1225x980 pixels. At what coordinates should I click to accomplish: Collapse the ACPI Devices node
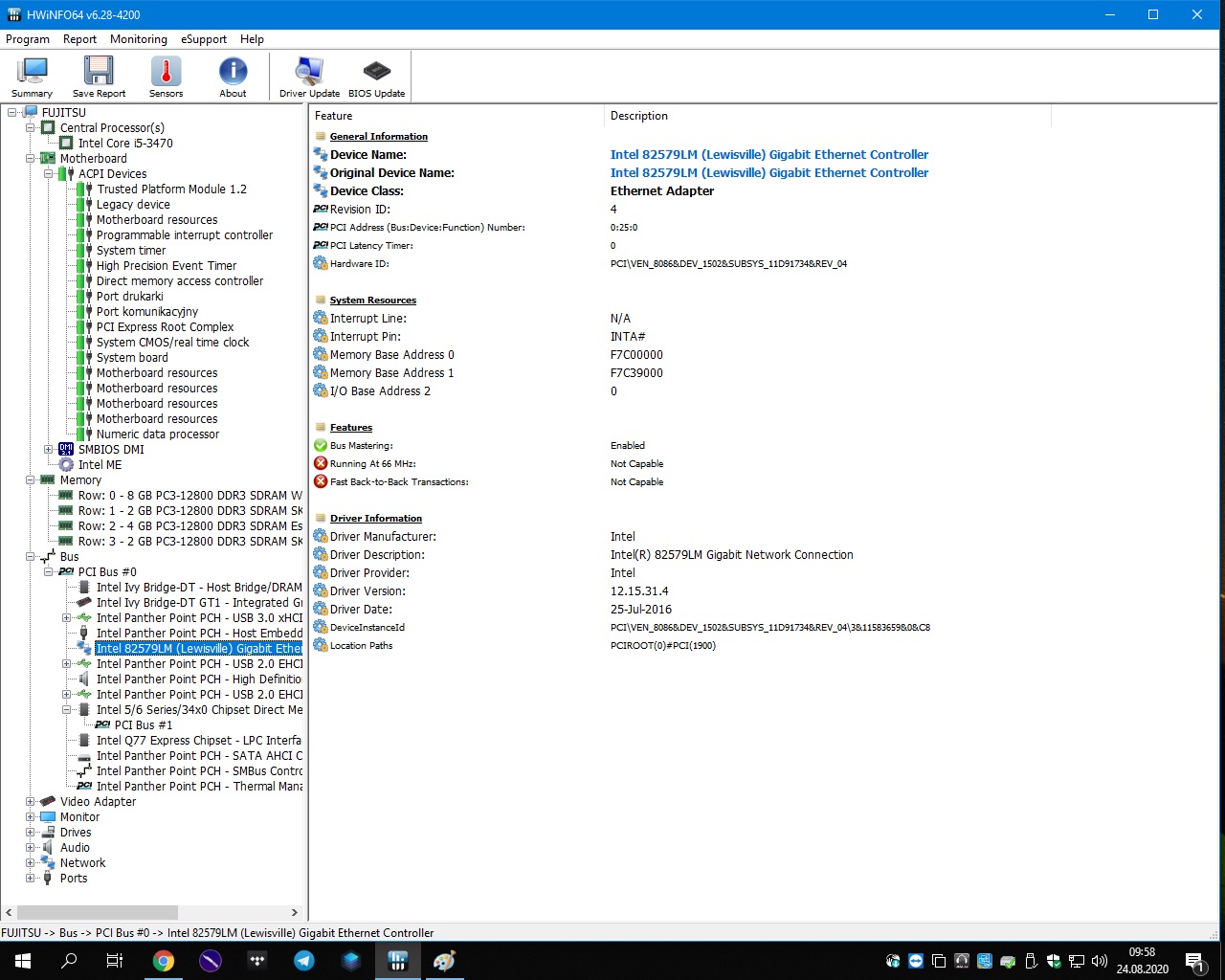[49, 174]
